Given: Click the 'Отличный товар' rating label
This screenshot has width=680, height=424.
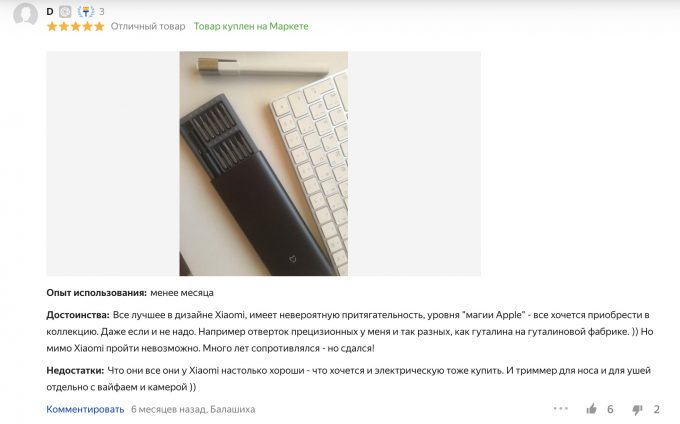Looking at the screenshot, I should [148, 26].
